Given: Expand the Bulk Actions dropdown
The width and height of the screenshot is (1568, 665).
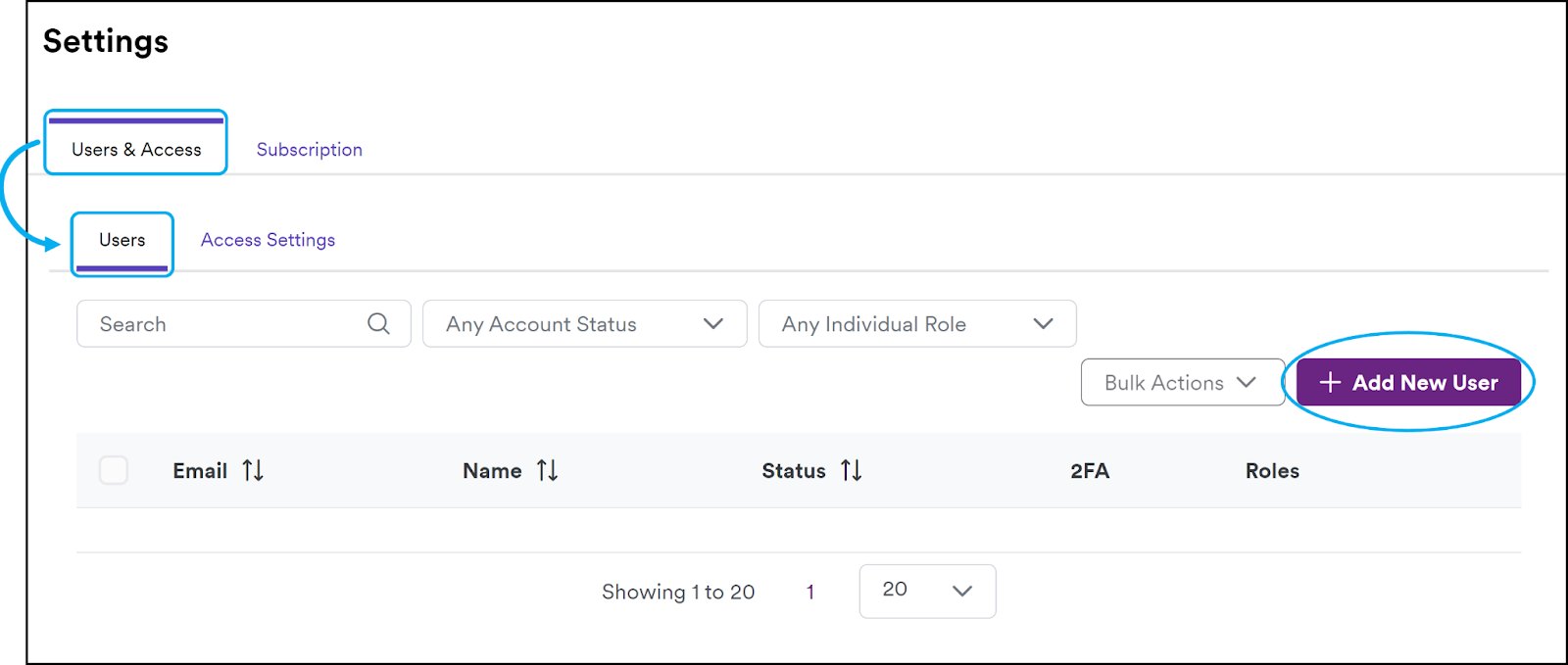Looking at the screenshot, I should 1182,382.
